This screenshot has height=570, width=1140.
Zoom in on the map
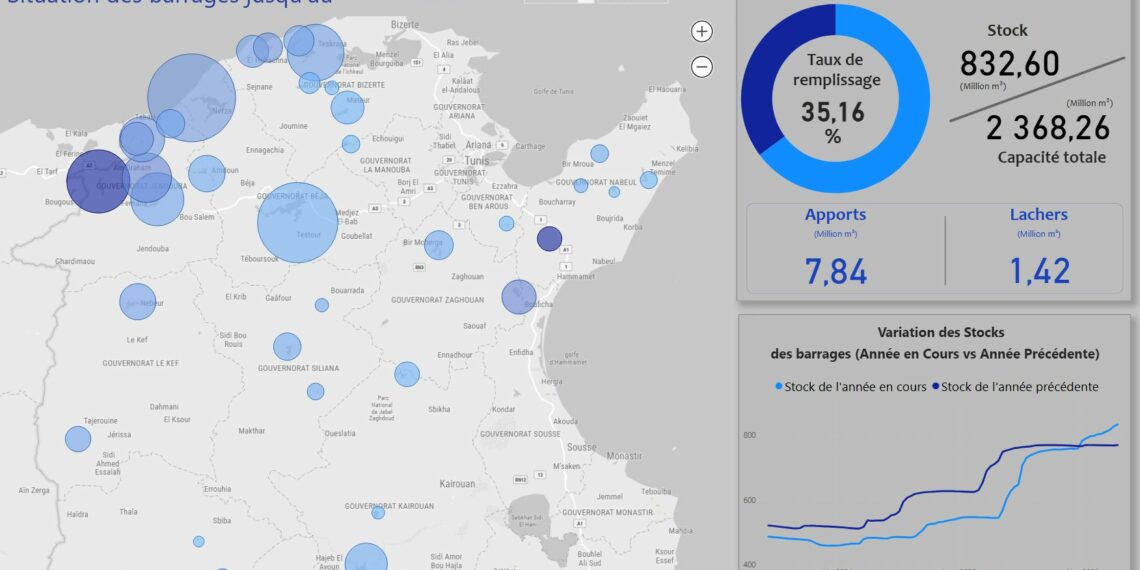[x=702, y=31]
